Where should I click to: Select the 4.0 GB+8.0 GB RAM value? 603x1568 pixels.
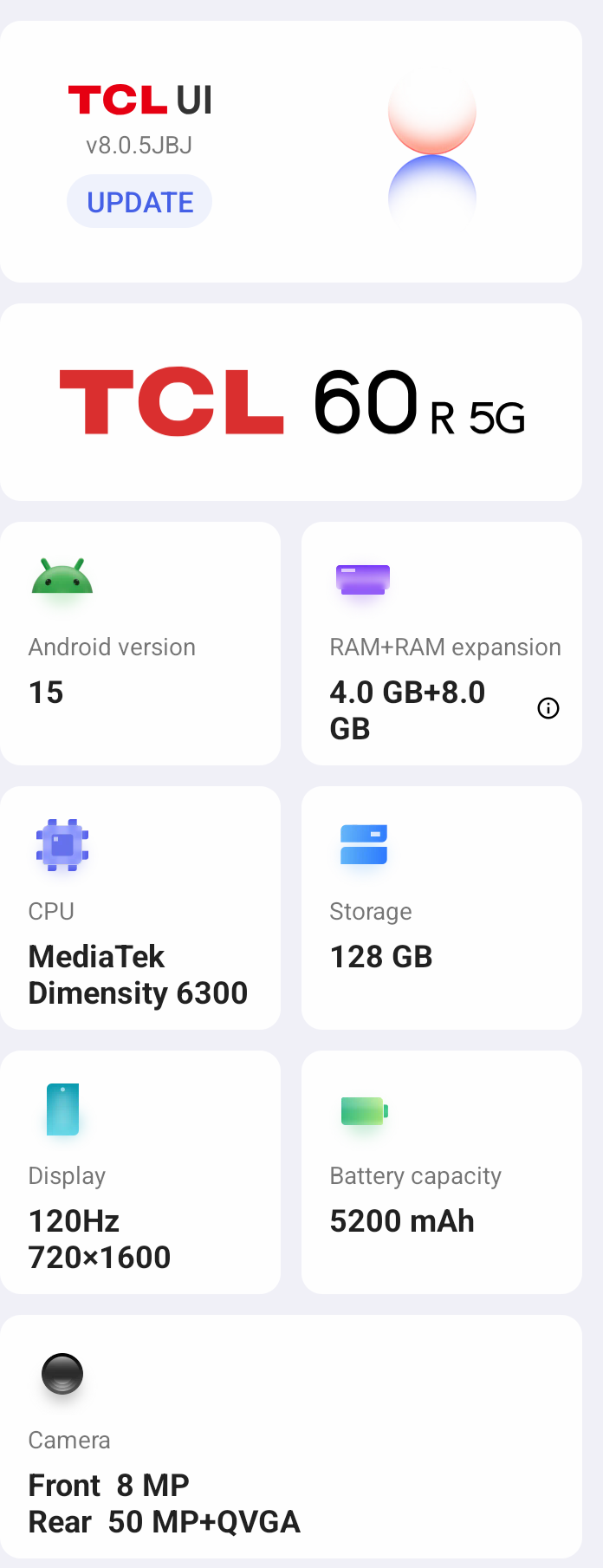(407, 710)
